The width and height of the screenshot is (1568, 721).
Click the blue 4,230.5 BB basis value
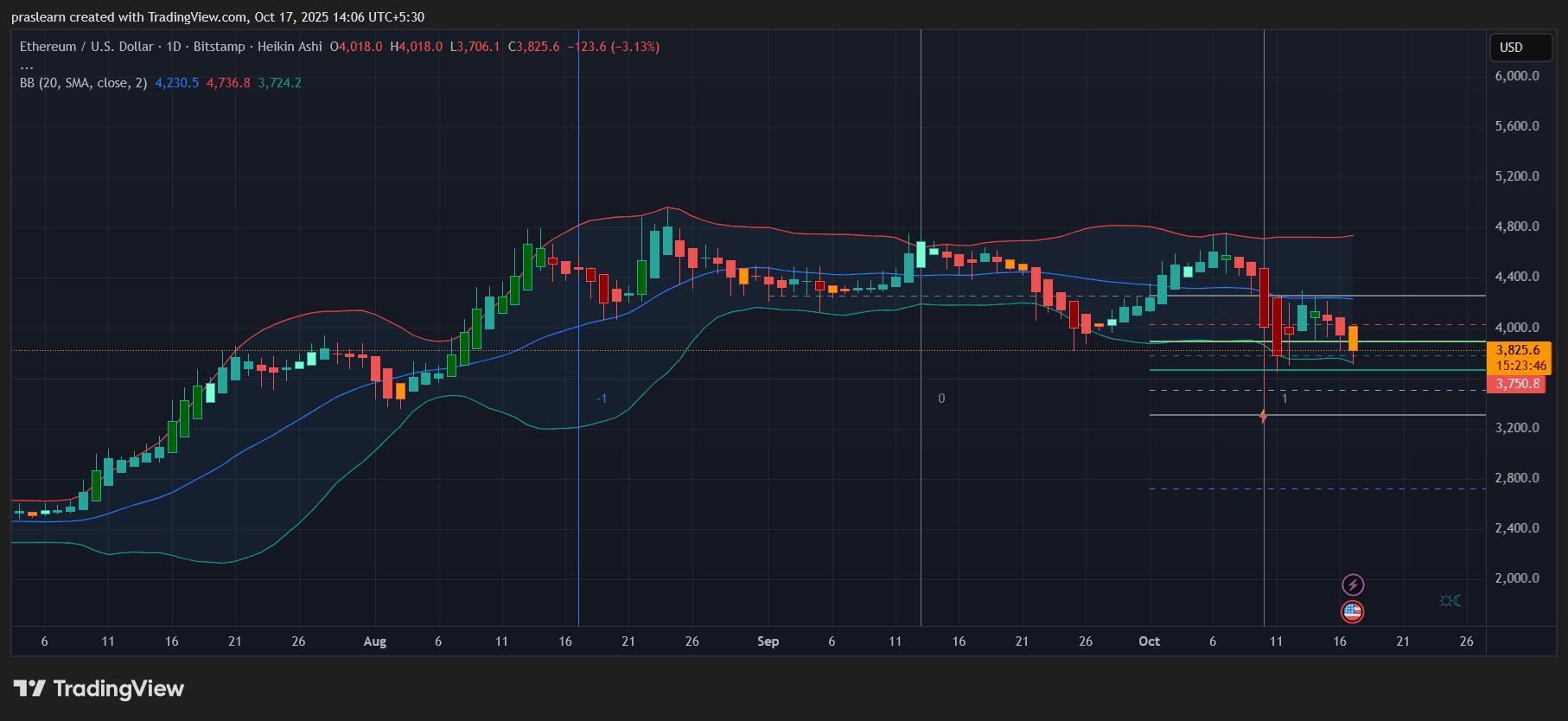[x=176, y=83]
